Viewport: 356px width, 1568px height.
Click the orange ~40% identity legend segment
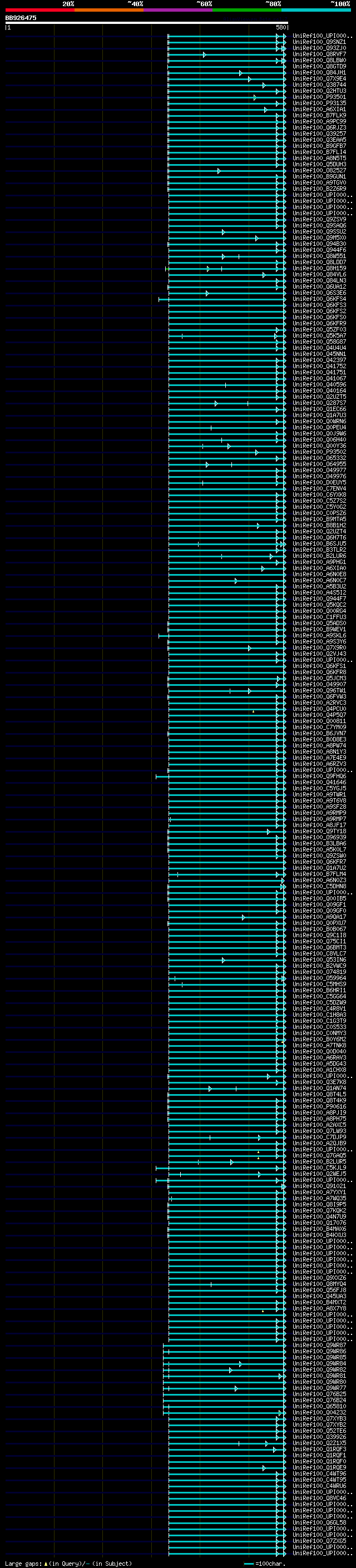pyautogui.click(x=109, y=10)
